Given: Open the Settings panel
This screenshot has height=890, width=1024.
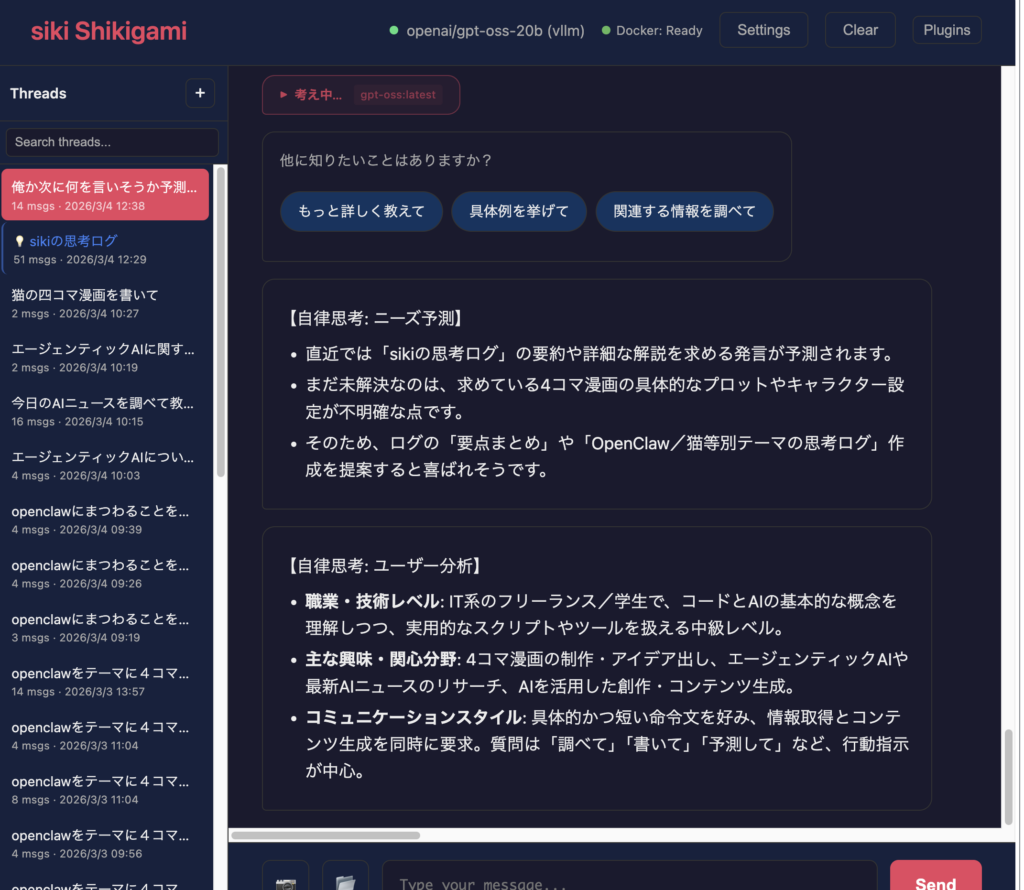Looking at the screenshot, I should (763, 30).
